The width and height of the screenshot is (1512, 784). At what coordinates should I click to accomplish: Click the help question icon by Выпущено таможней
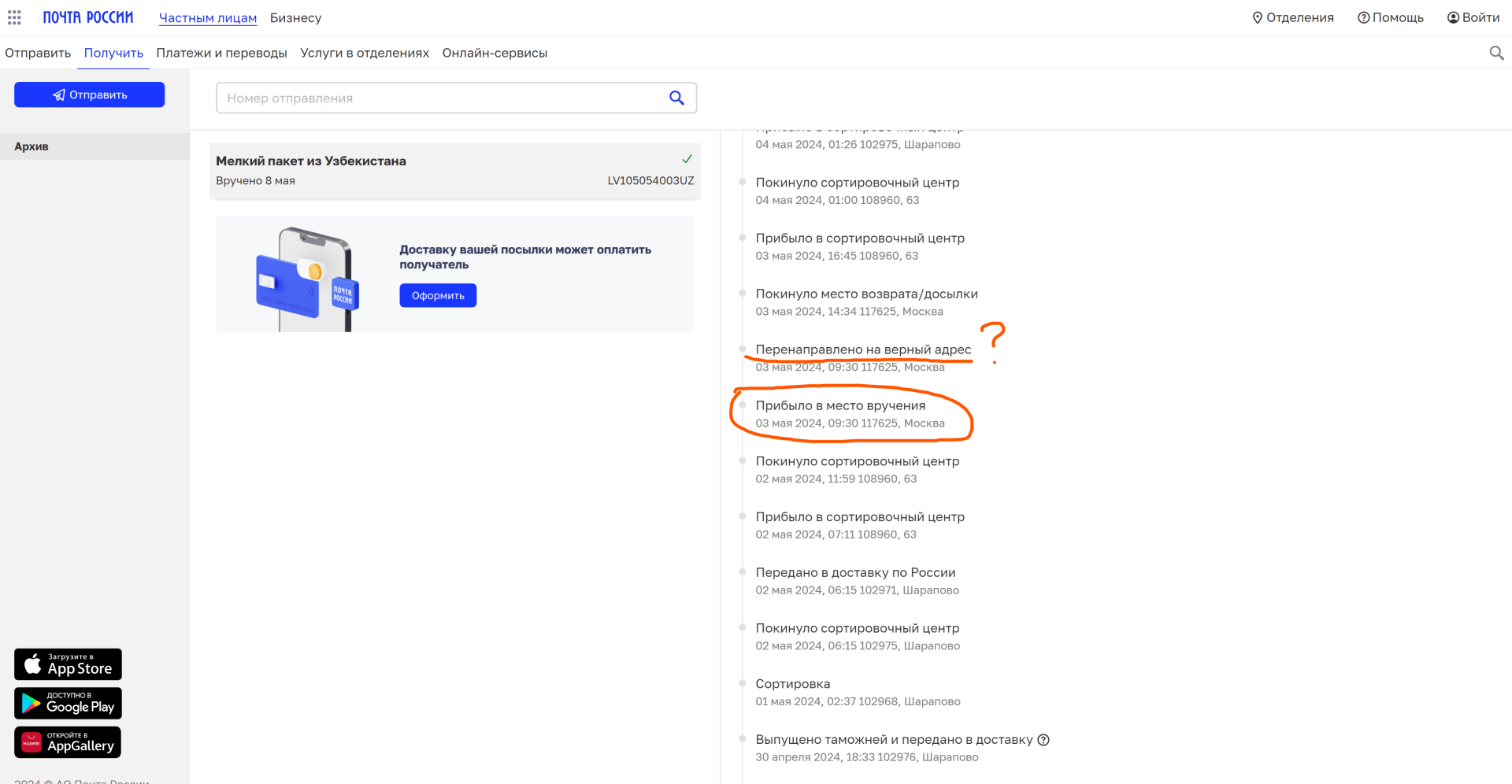1043,740
